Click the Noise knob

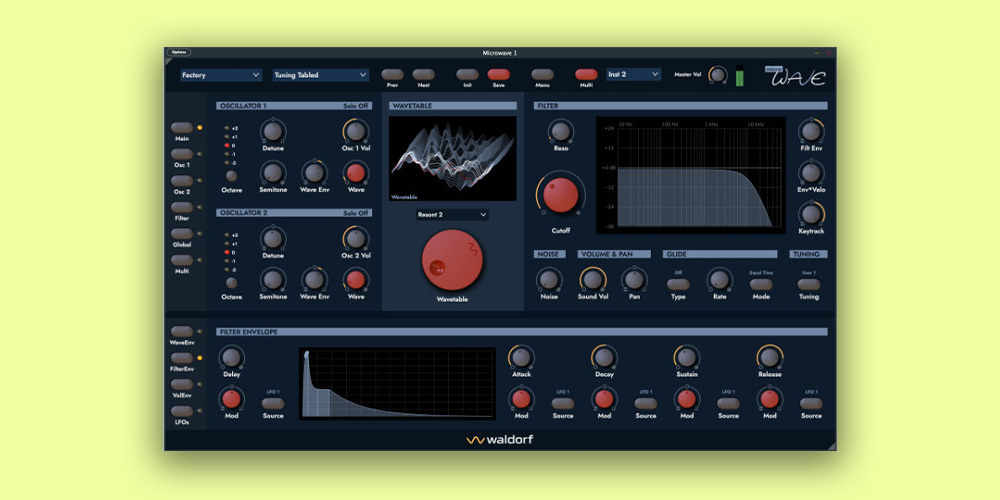click(x=548, y=279)
